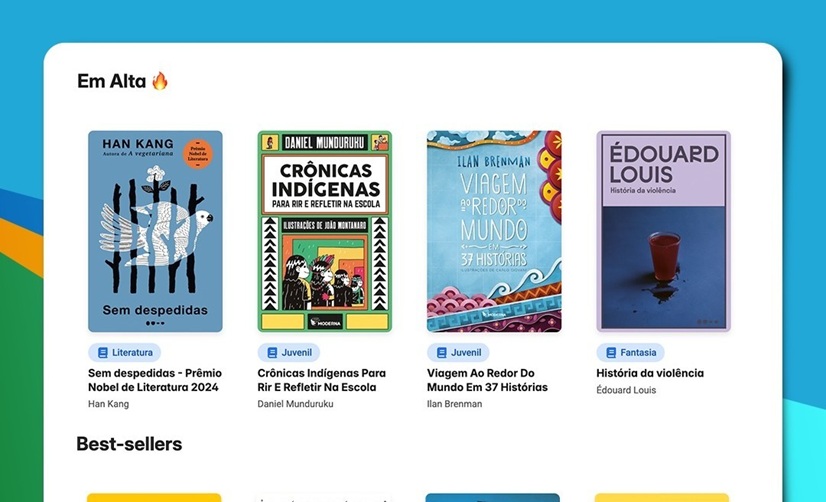Open title Viagem Ao Redor Do Mundo

(x=487, y=380)
